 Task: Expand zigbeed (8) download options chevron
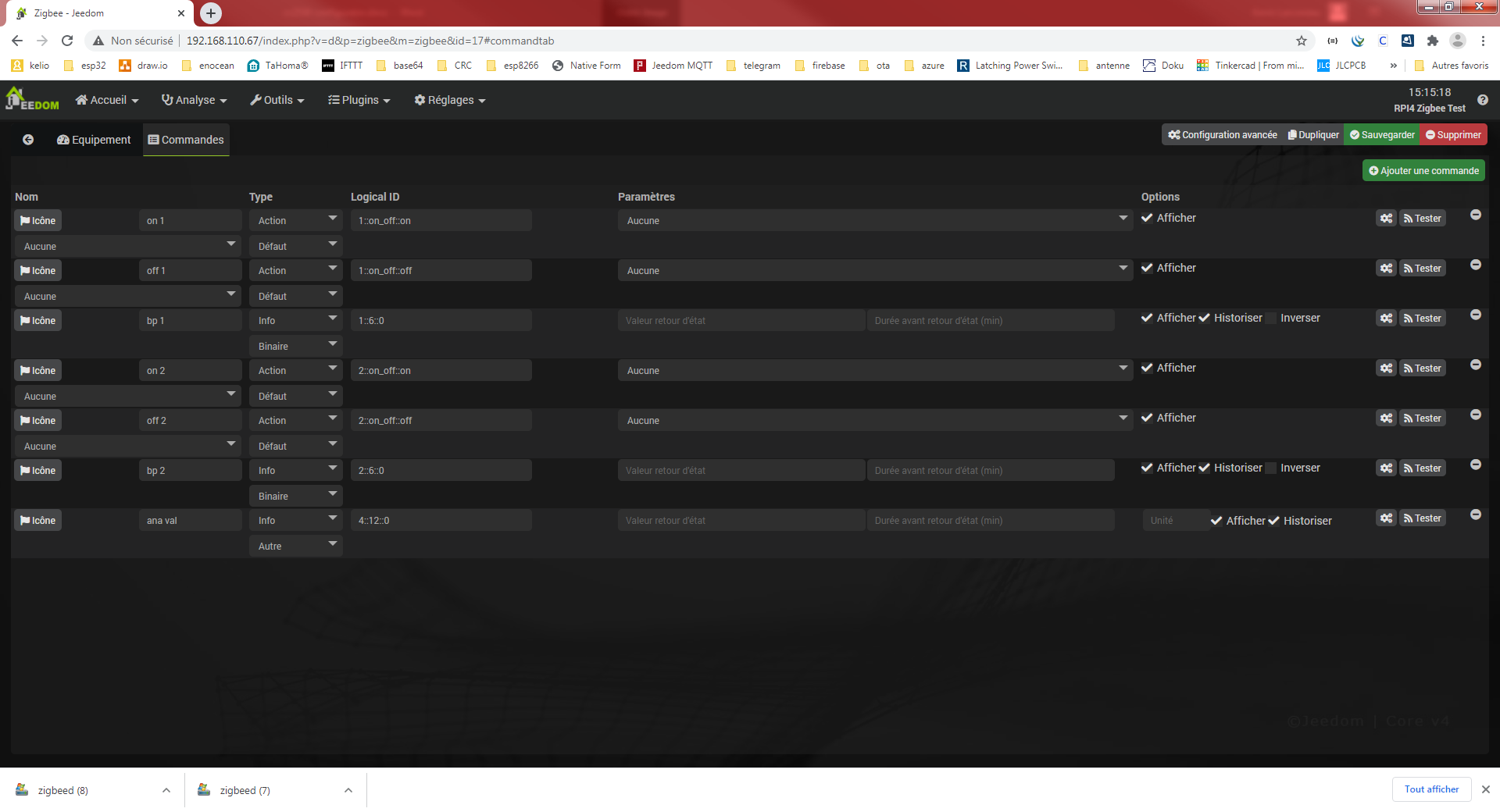click(166, 790)
